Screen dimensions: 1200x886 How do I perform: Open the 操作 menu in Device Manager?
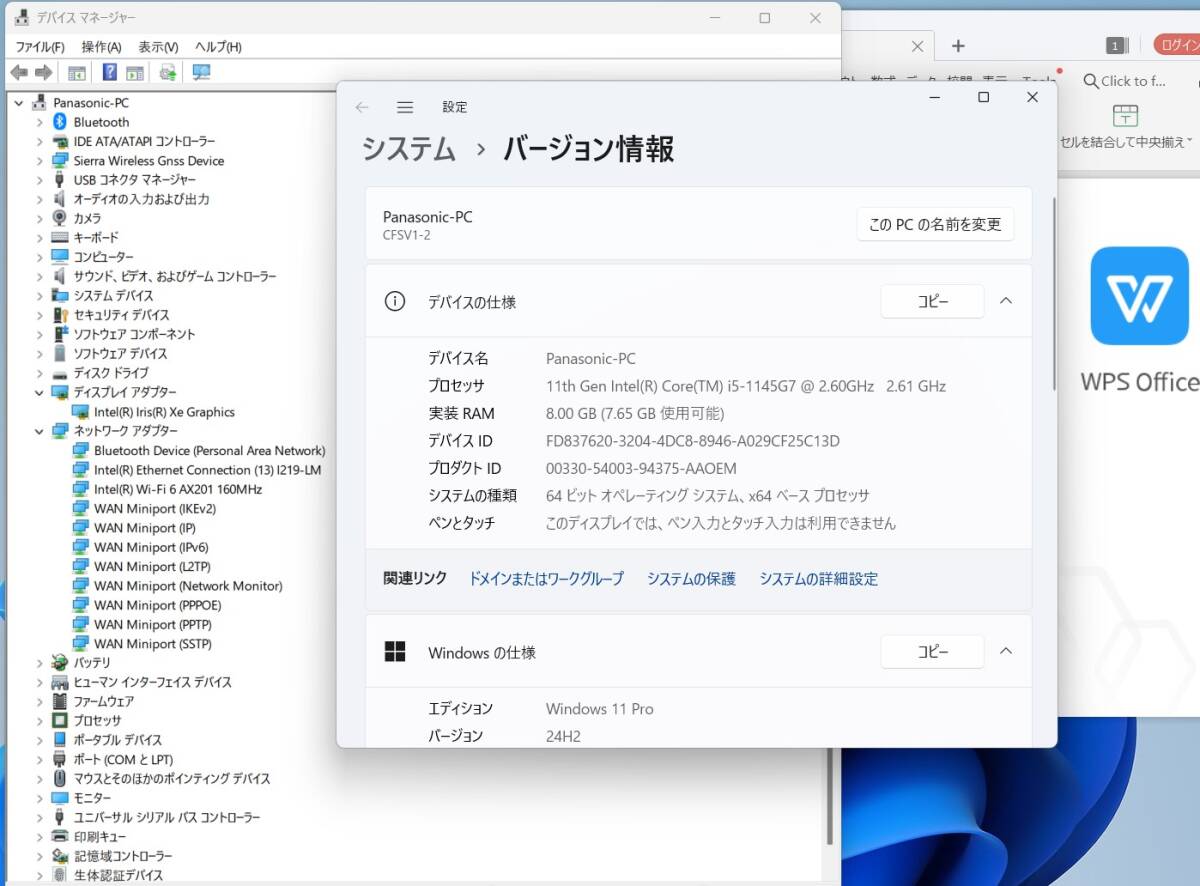pyautogui.click(x=101, y=46)
